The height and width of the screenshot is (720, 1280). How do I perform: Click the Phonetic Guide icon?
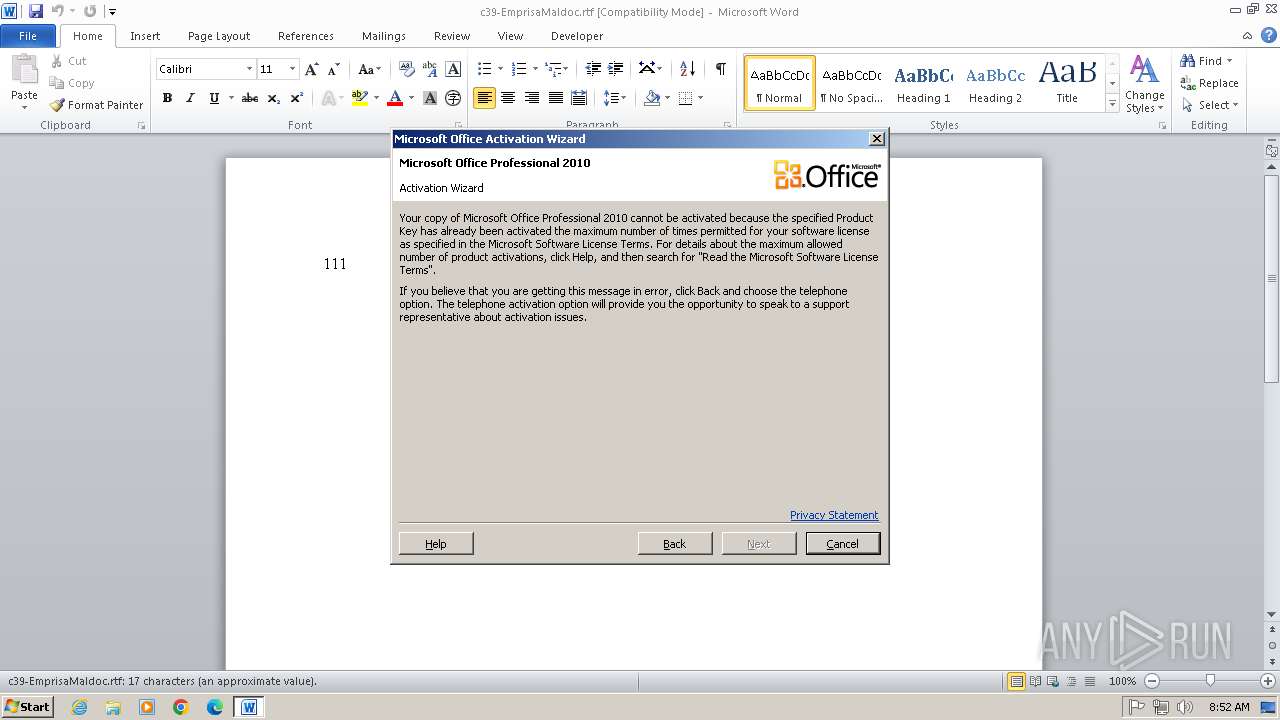point(430,69)
